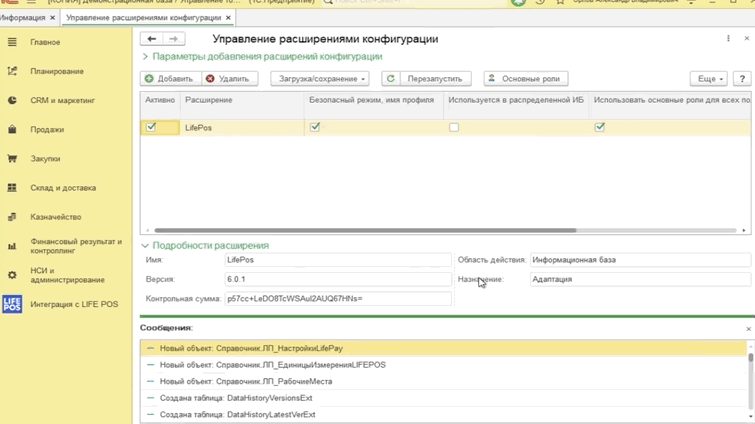Viewport: 755px width, 424px height.
Task: Select message Справочник.ЛП_РабочиеМеста
Action: coord(443,381)
